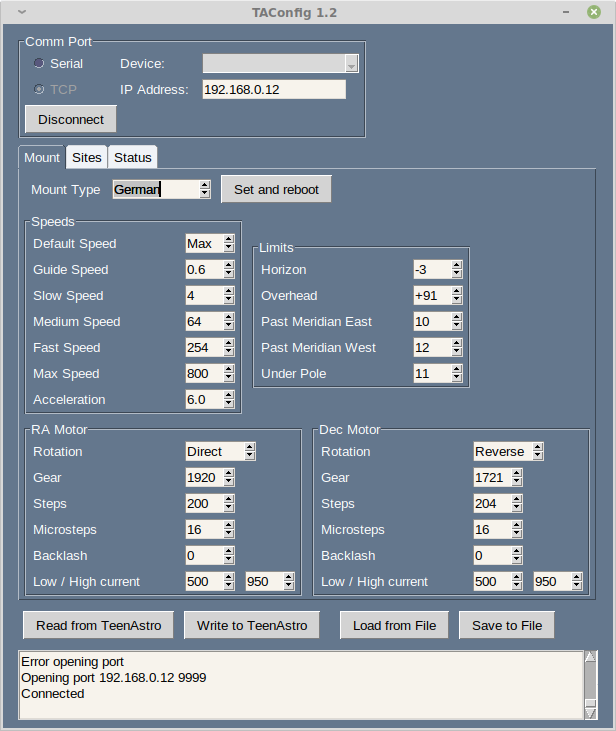Close the TAConfig window
Screen dimensions: 616x731
click(594, 12)
